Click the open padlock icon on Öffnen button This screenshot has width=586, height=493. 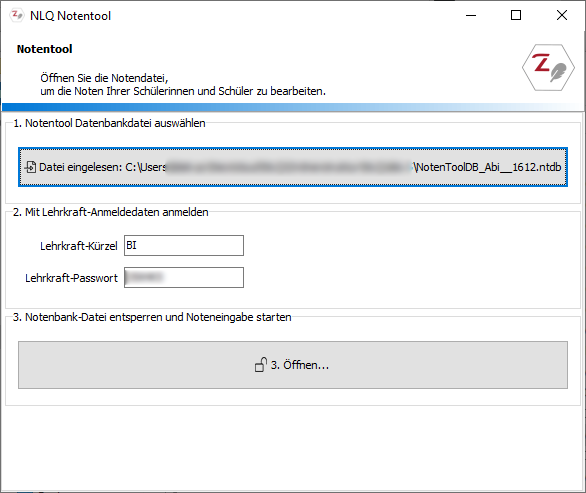click(x=260, y=365)
